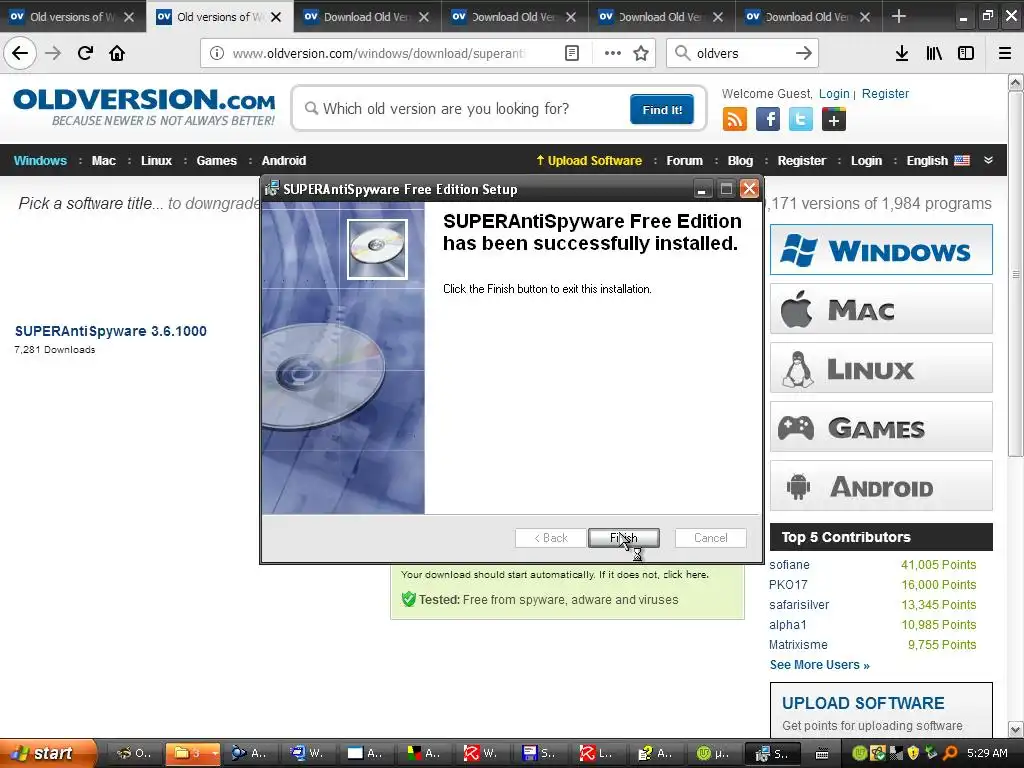
Task: Expand nav bar double-chevron arrow
Action: tap(988, 160)
